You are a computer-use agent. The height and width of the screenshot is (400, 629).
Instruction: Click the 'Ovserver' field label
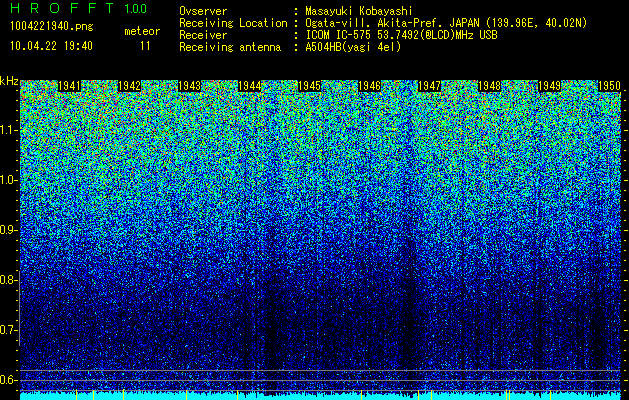point(203,11)
